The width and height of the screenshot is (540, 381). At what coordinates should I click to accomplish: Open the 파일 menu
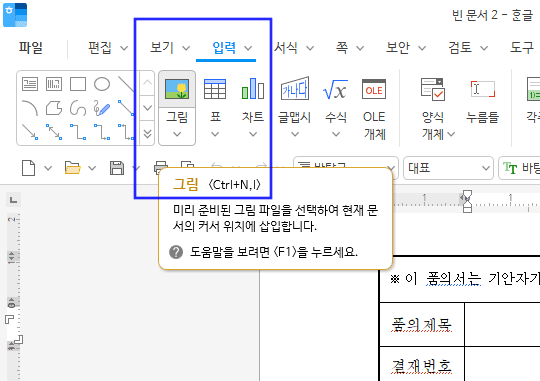click(x=31, y=48)
